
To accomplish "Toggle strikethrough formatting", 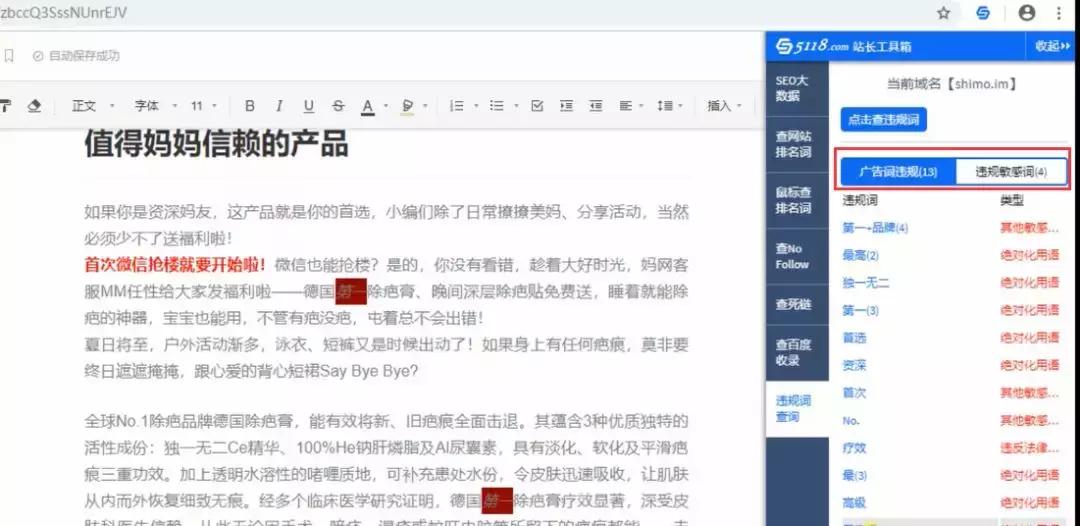I will pos(338,106).
